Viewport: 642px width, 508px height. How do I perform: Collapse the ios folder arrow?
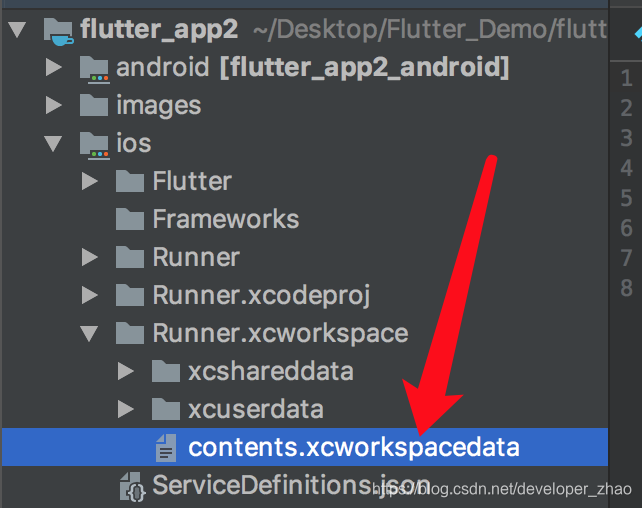coord(53,144)
